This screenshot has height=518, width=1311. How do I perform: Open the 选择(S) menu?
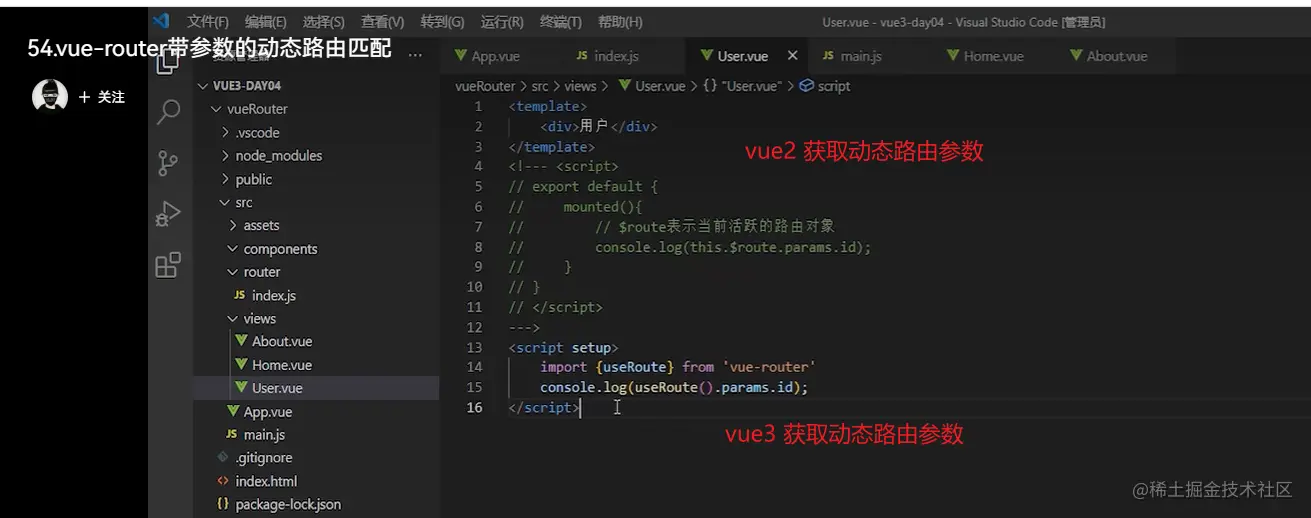tap(324, 22)
